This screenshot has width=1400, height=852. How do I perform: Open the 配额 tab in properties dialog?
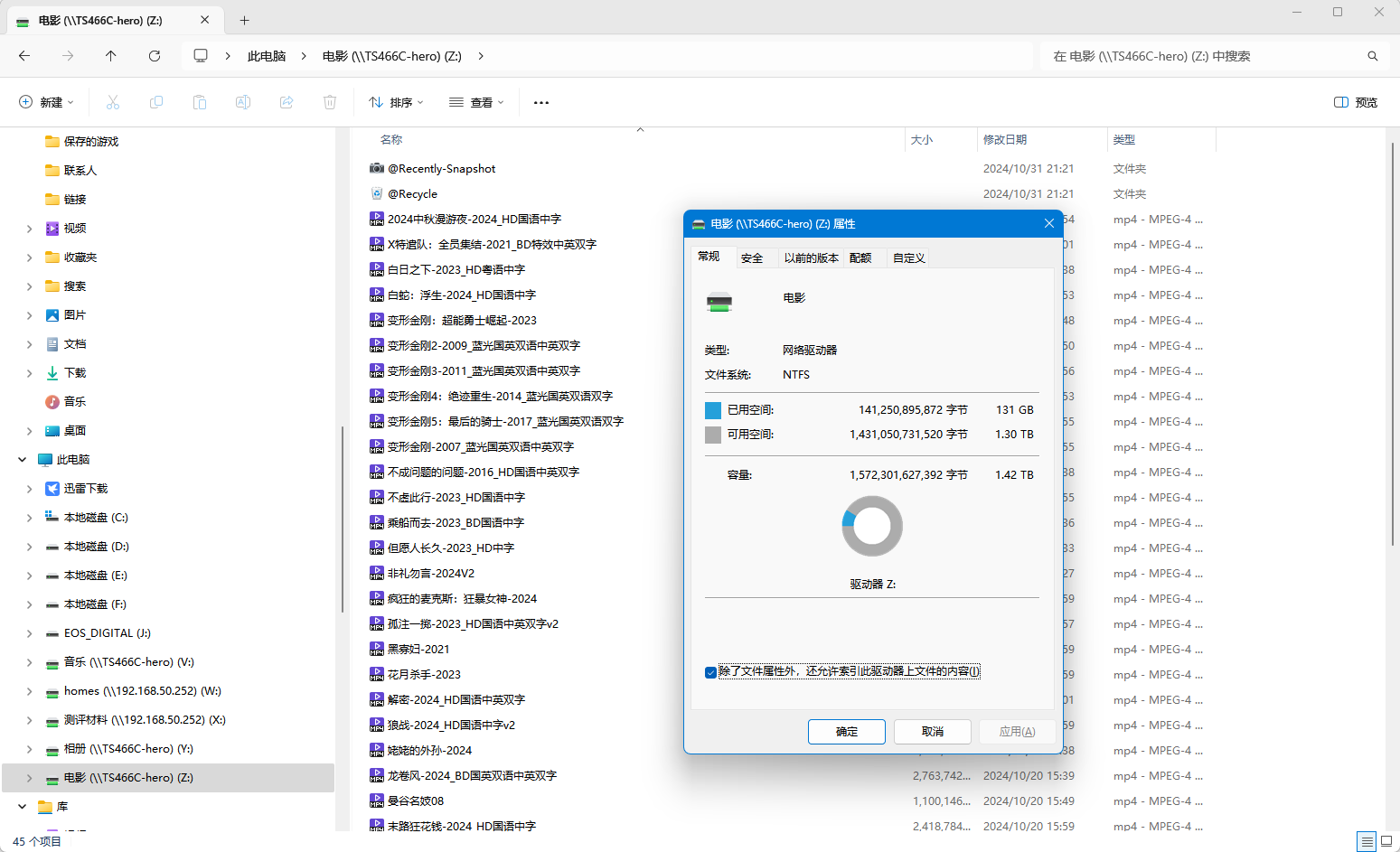(x=860, y=258)
